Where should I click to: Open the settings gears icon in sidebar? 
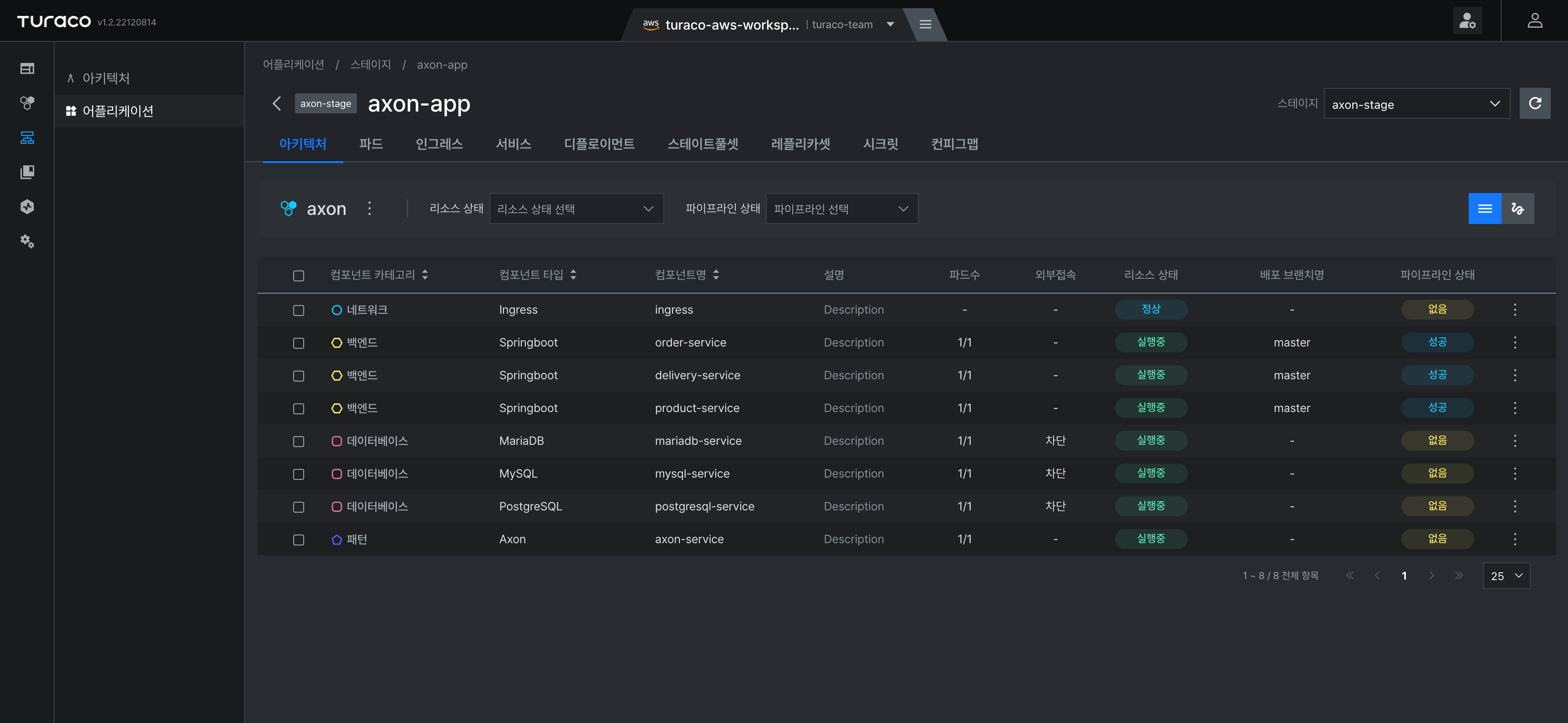pyautogui.click(x=27, y=241)
